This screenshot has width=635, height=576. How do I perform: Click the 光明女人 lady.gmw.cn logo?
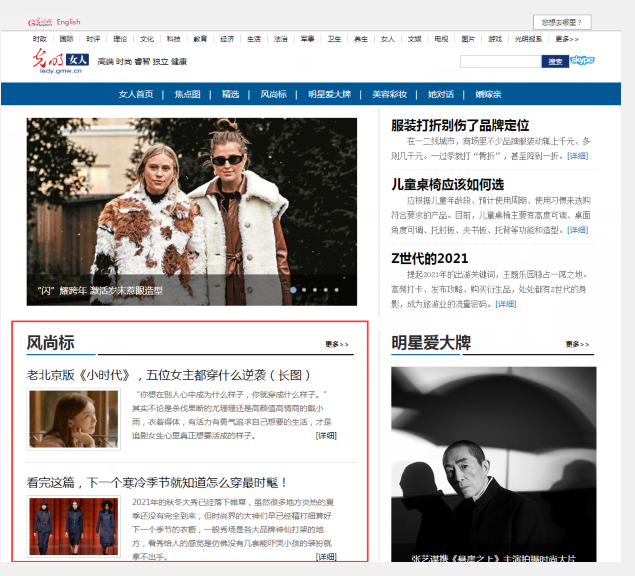60,61
